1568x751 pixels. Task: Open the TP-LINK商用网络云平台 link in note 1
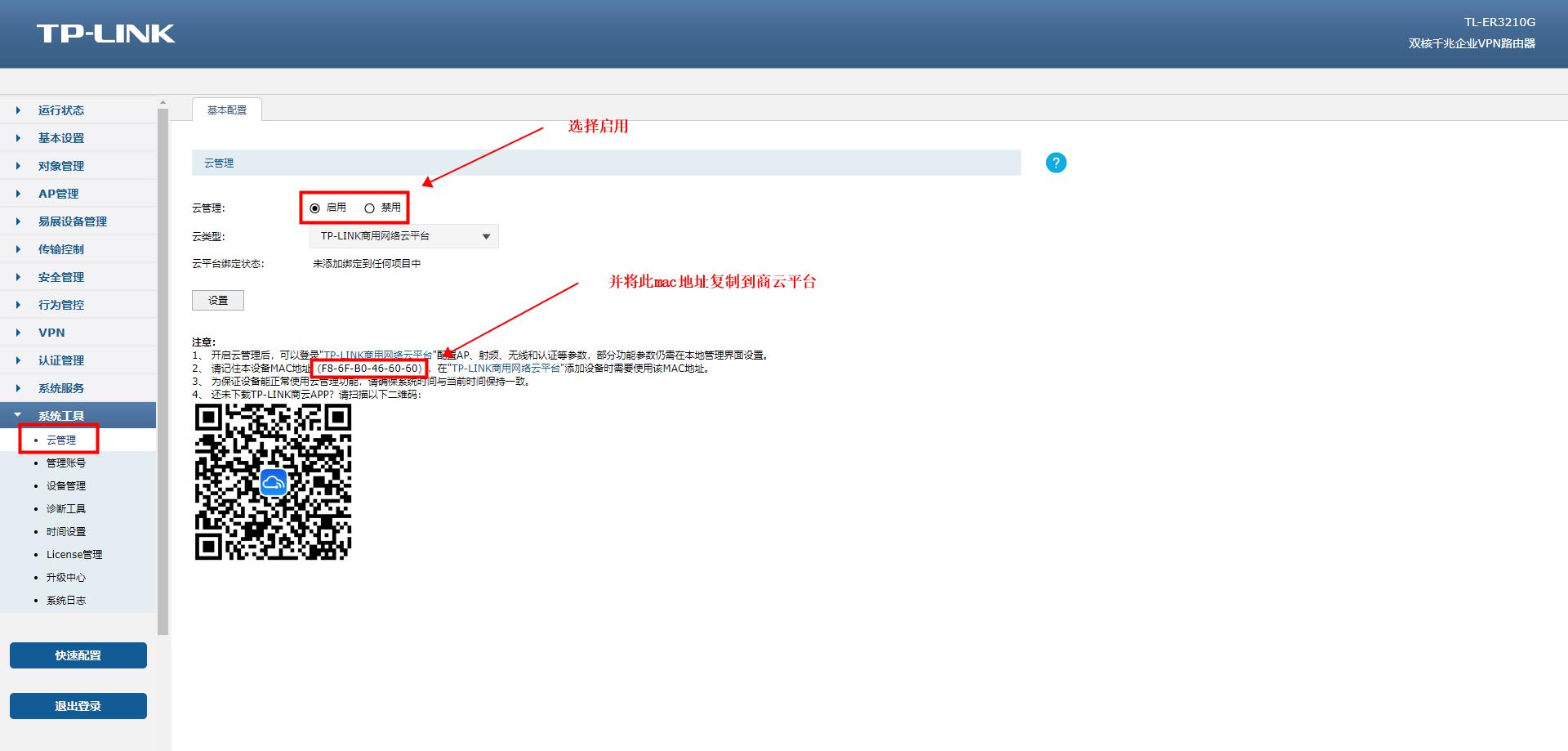pyautogui.click(x=378, y=355)
